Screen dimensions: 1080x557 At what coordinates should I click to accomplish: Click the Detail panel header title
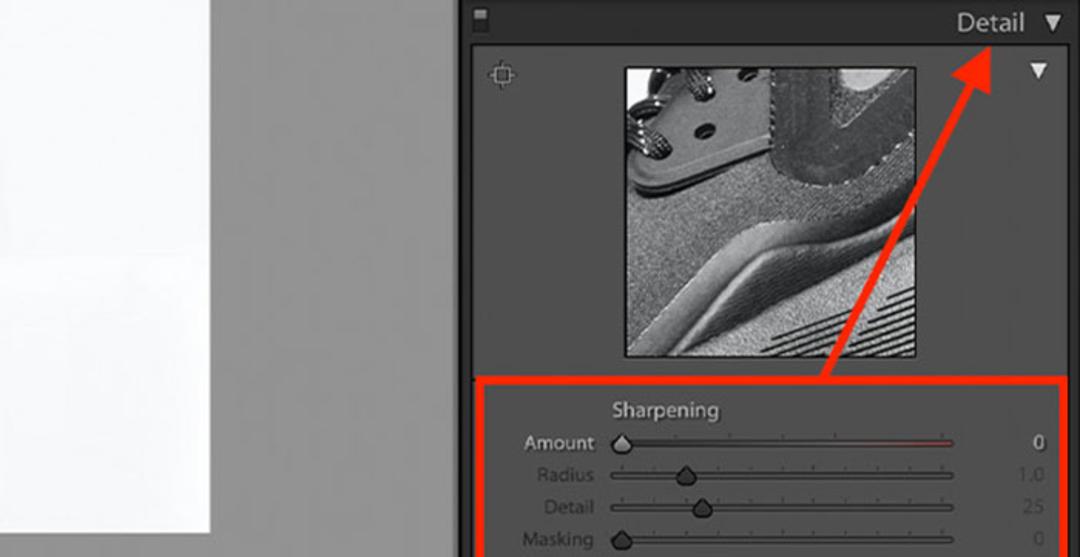pos(990,23)
